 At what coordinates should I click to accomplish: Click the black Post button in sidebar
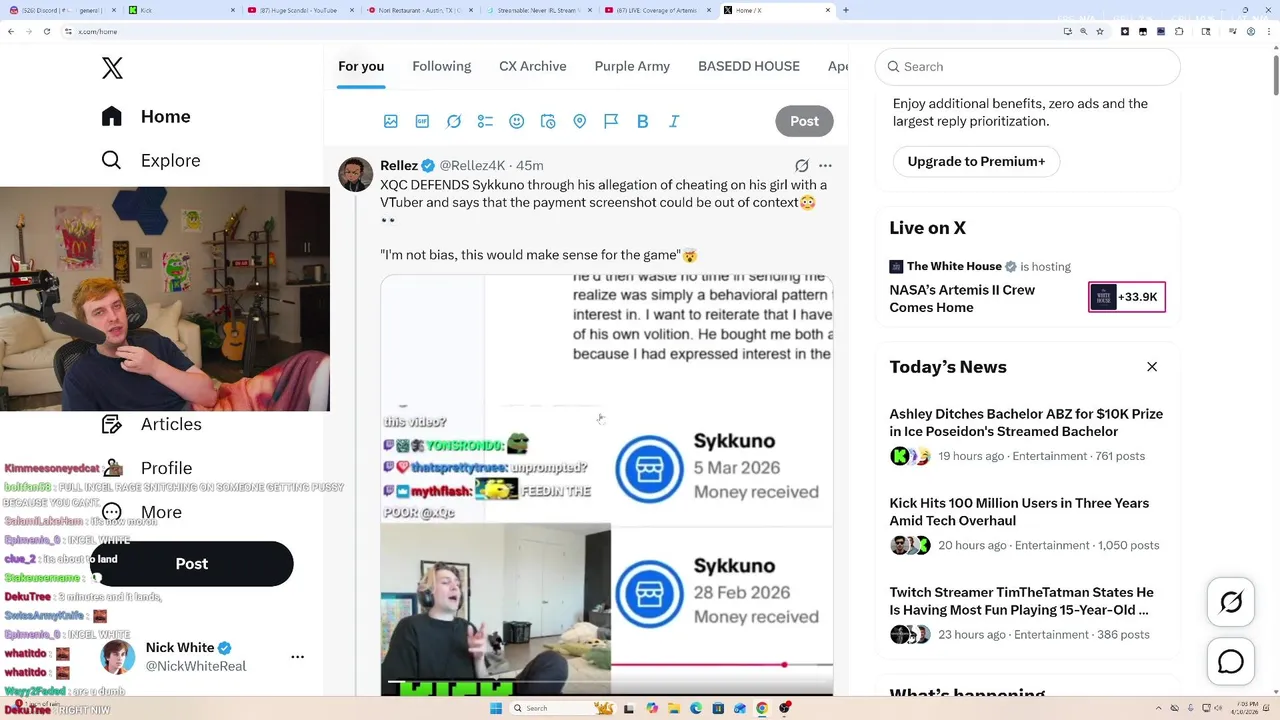click(x=192, y=564)
